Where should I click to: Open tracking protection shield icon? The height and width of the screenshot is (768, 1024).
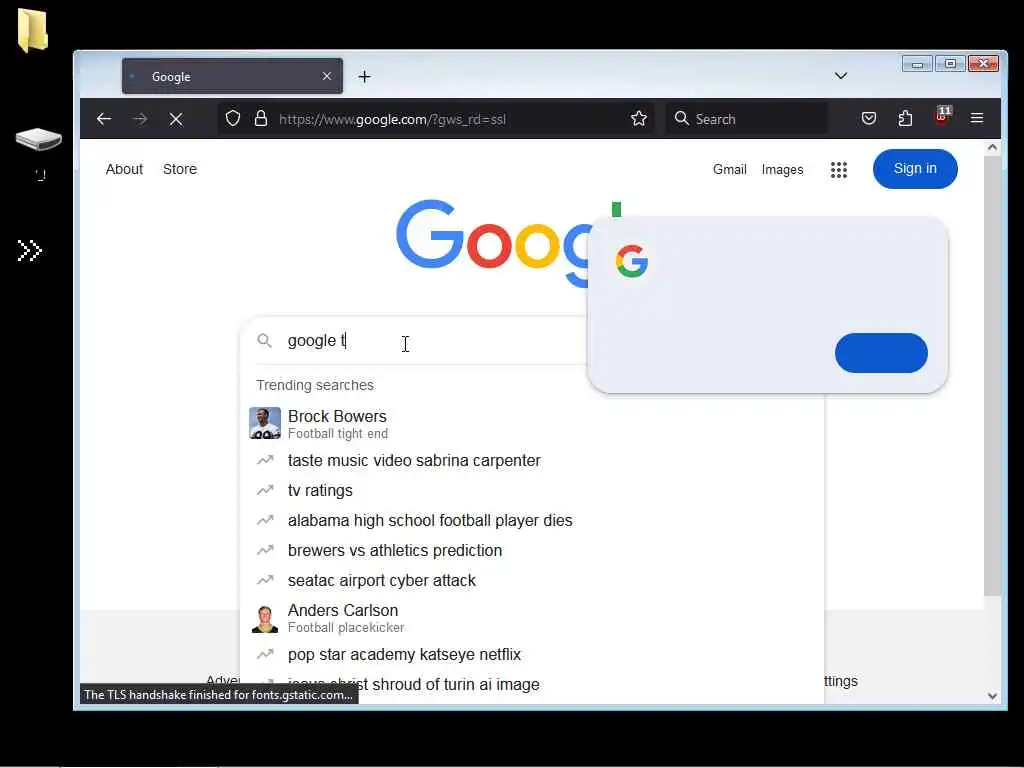click(233, 119)
